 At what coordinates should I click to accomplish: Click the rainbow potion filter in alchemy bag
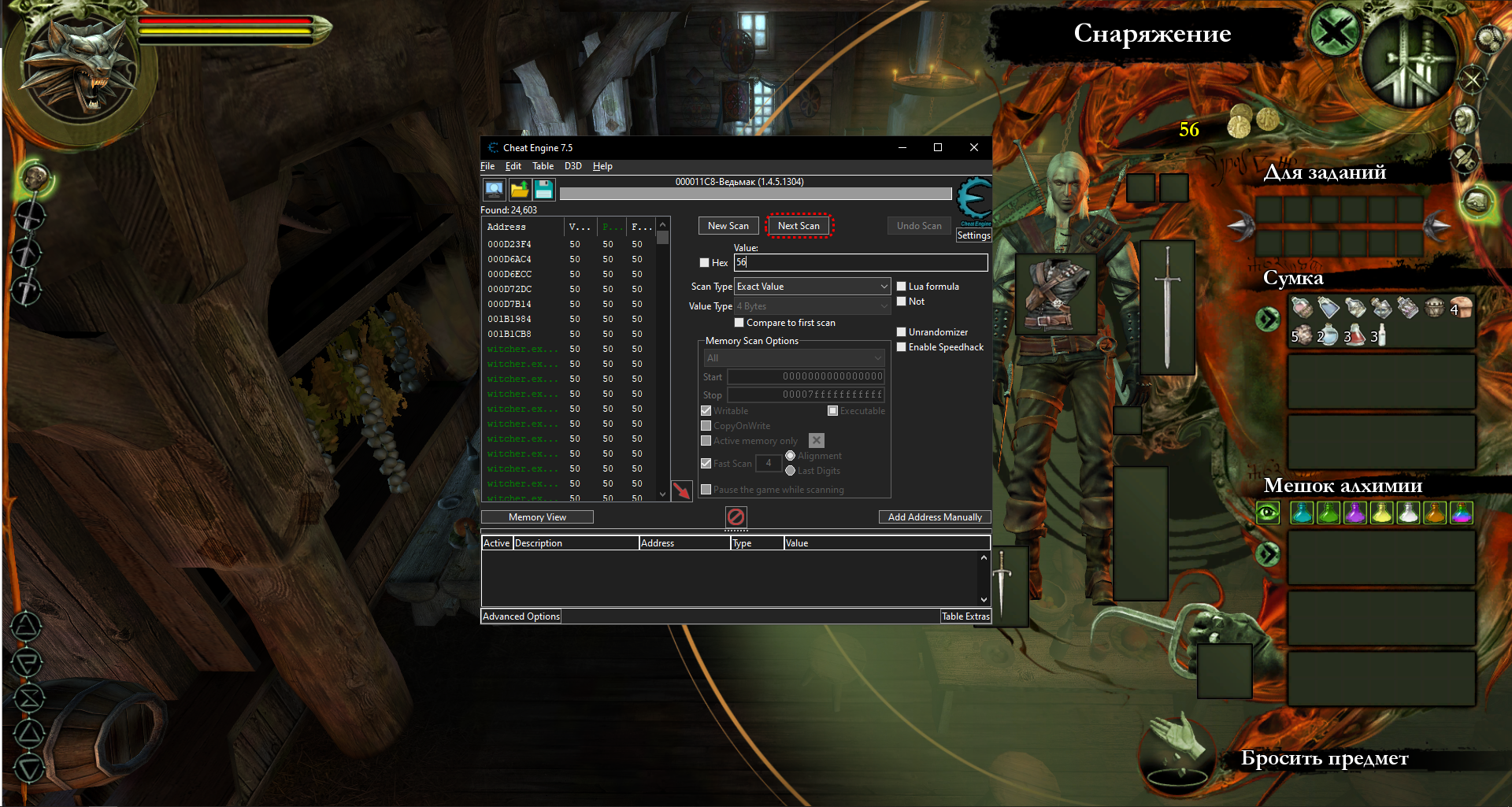point(1462,513)
